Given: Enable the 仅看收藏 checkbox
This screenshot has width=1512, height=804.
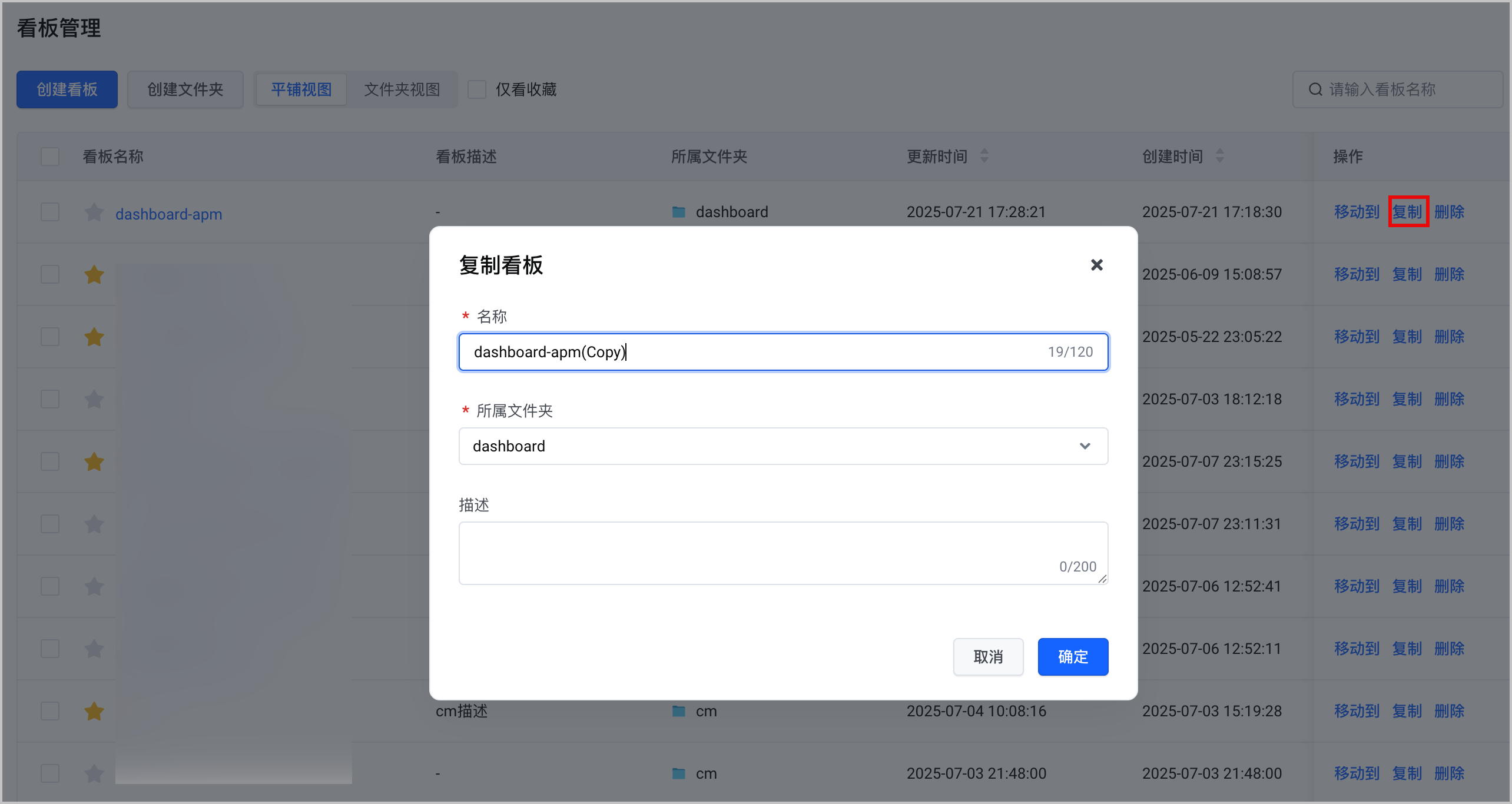Looking at the screenshot, I should (x=477, y=89).
